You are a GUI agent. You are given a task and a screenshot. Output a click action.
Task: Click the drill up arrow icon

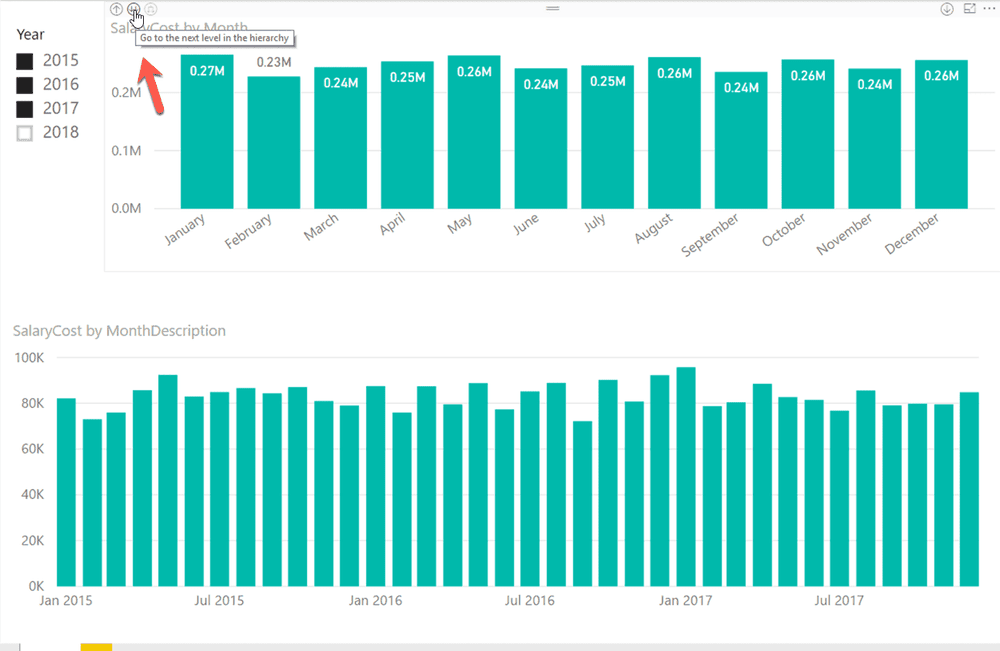click(x=115, y=8)
